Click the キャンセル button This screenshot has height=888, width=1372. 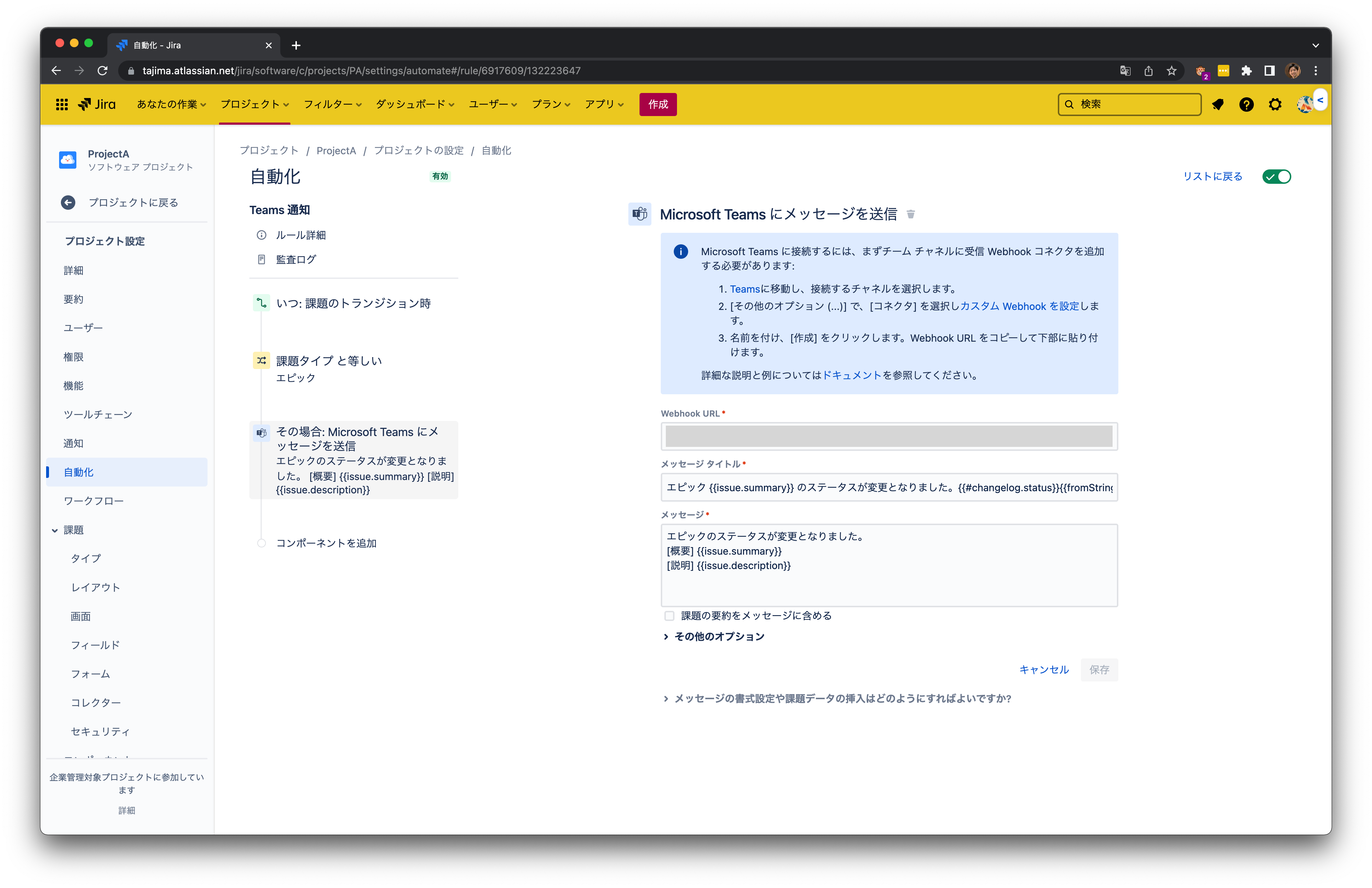[1043, 670]
